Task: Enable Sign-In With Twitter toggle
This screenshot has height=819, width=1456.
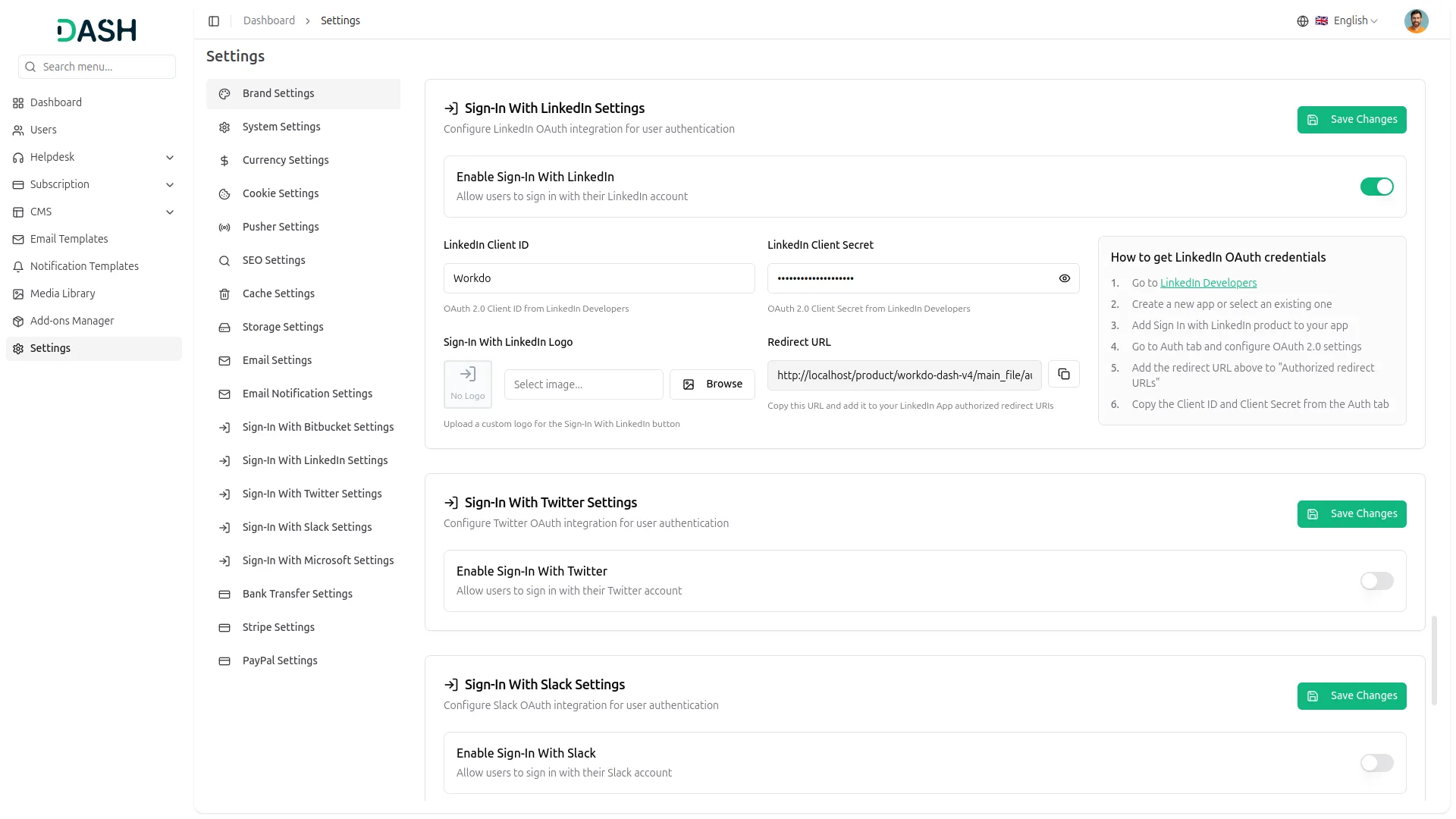Action: [x=1376, y=582]
